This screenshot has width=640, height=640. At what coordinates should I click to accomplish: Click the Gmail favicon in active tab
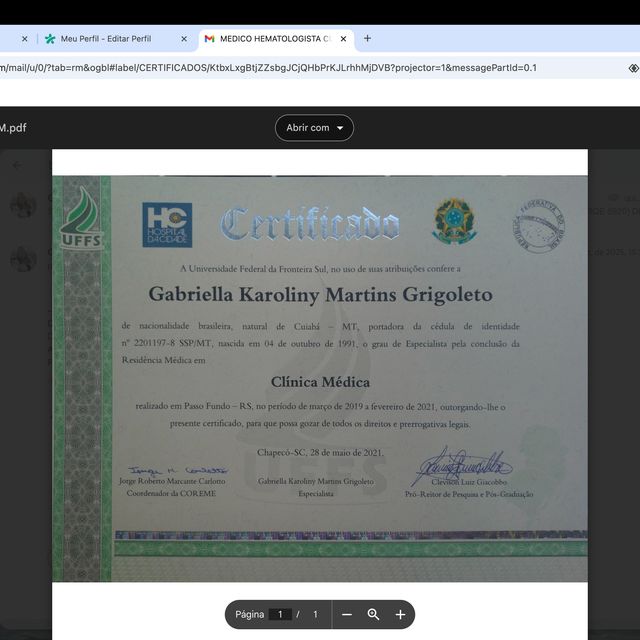coord(209,39)
